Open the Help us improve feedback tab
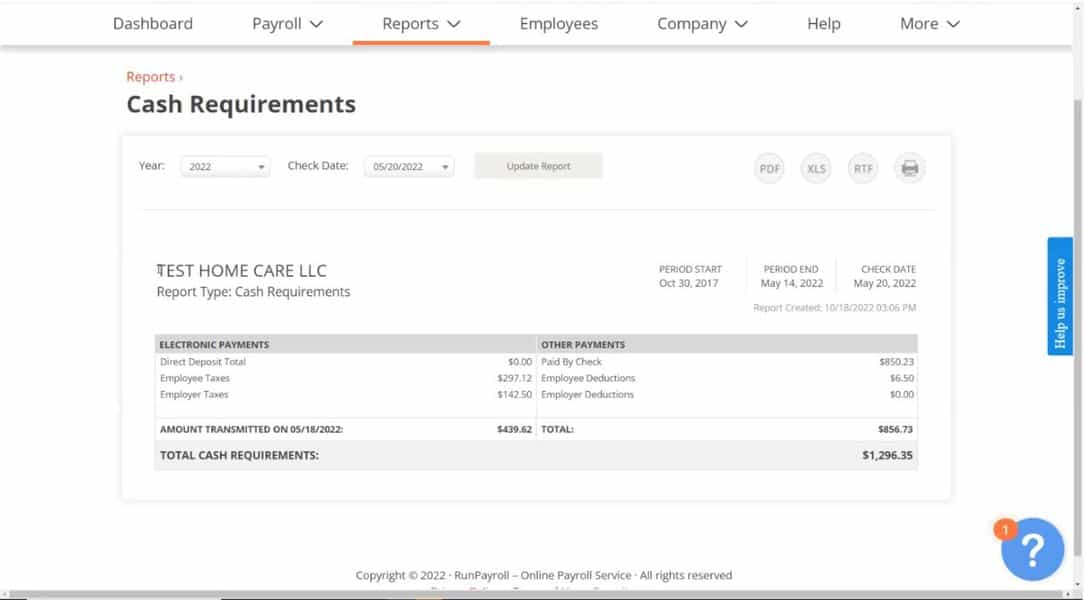Viewport: 1084px width, 600px height. point(1059,296)
